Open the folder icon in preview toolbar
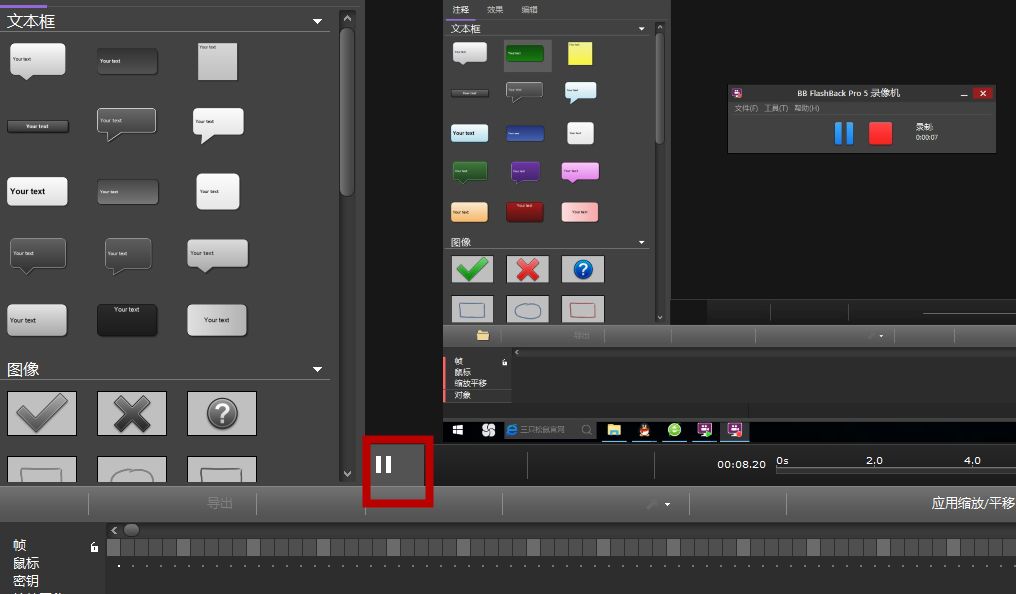Image resolution: width=1016 pixels, height=594 pixels. click(483, 335)
